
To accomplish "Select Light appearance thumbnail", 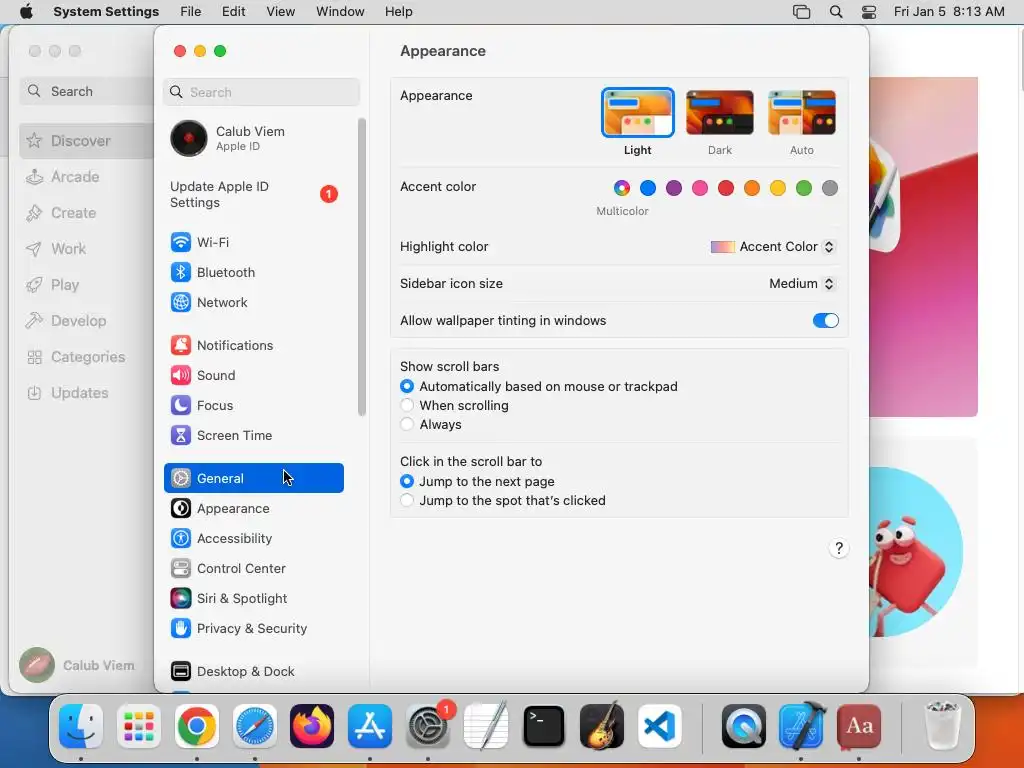I will (637, 112).
